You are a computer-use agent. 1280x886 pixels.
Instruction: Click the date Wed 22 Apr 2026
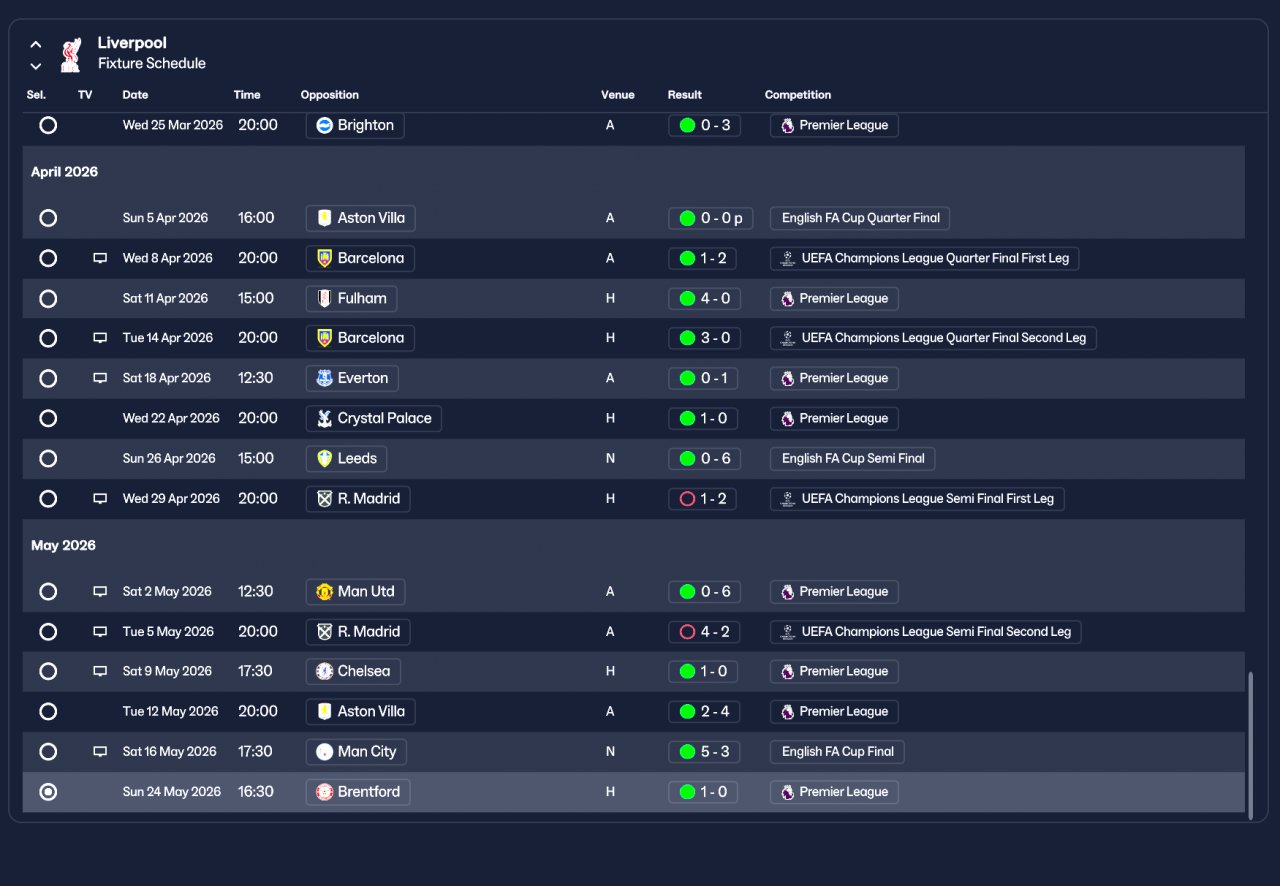(171, 418)
